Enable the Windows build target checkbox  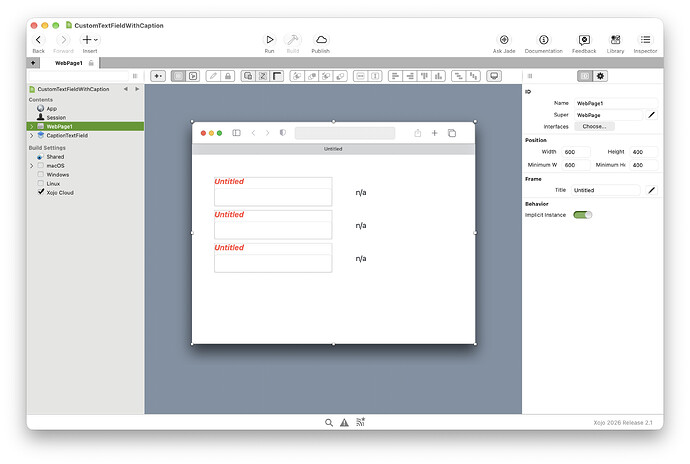40,174
